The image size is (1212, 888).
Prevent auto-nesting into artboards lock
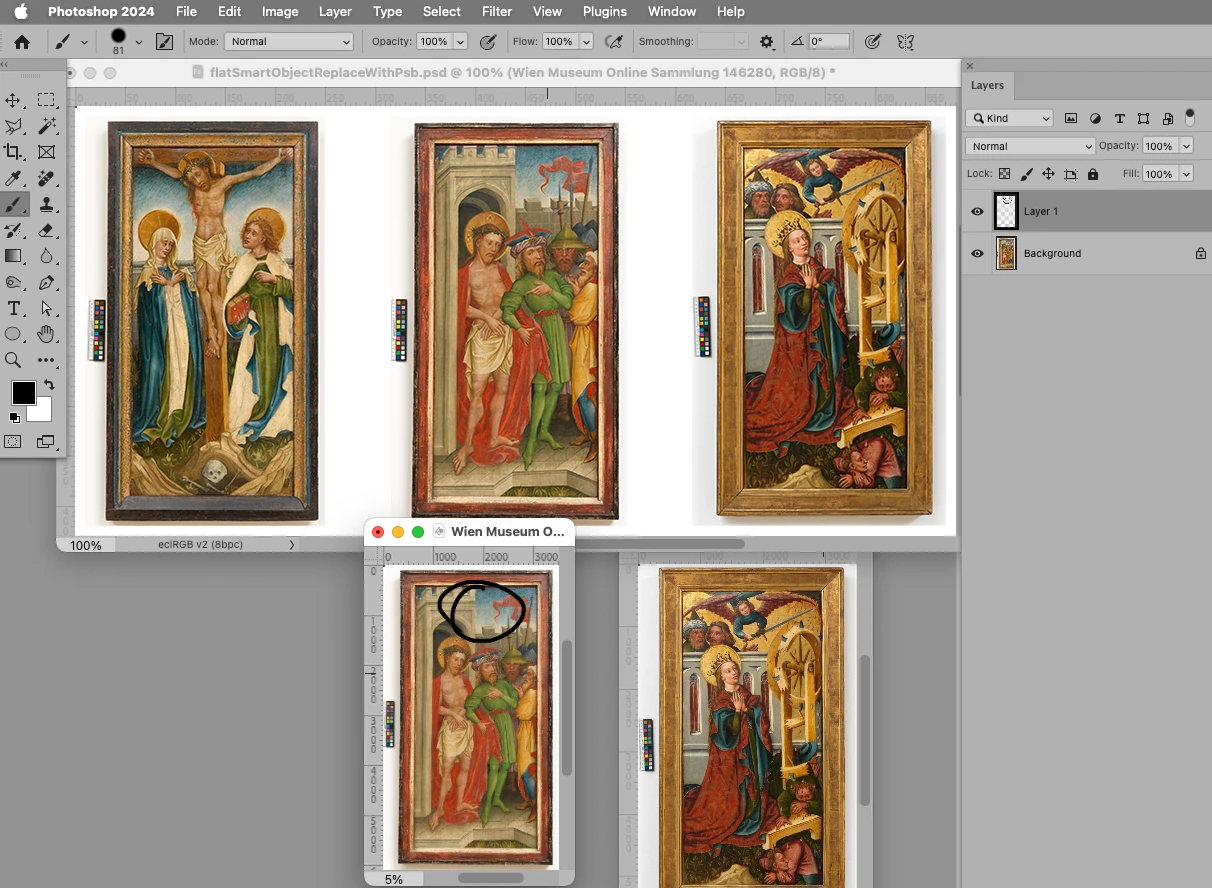point(1071,174)
